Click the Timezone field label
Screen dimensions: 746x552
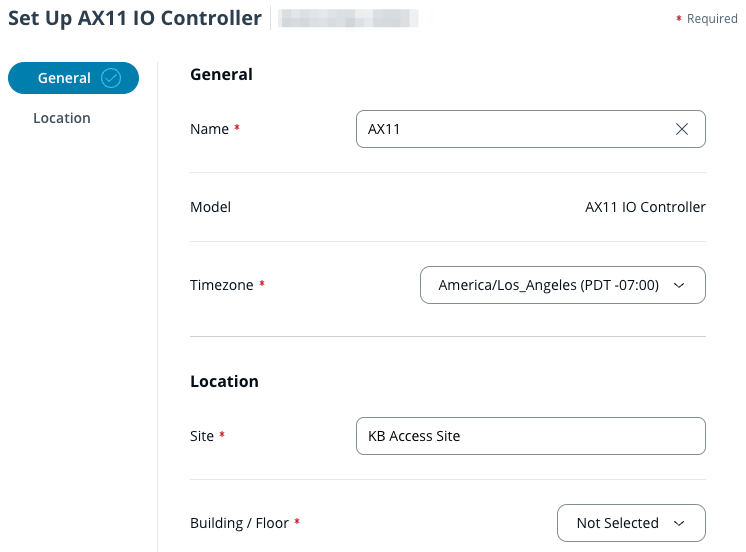click(x=222, y=285)
